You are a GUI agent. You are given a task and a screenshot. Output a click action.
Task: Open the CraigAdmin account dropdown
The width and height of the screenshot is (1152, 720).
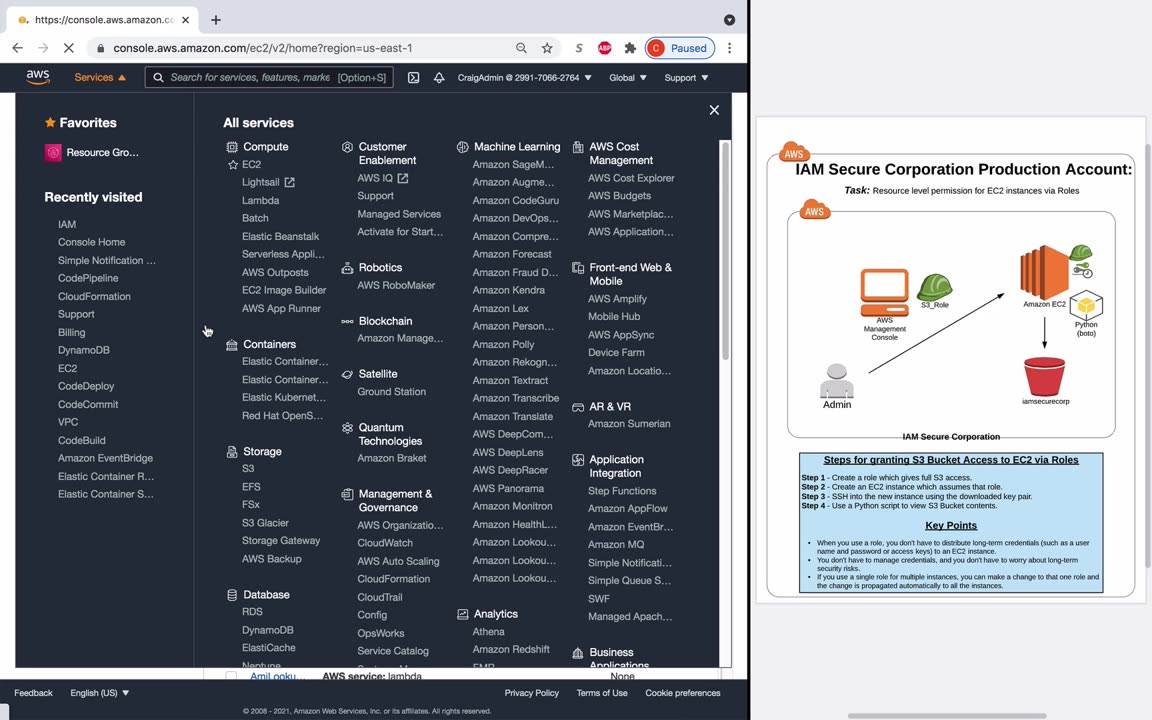point(525,77)
